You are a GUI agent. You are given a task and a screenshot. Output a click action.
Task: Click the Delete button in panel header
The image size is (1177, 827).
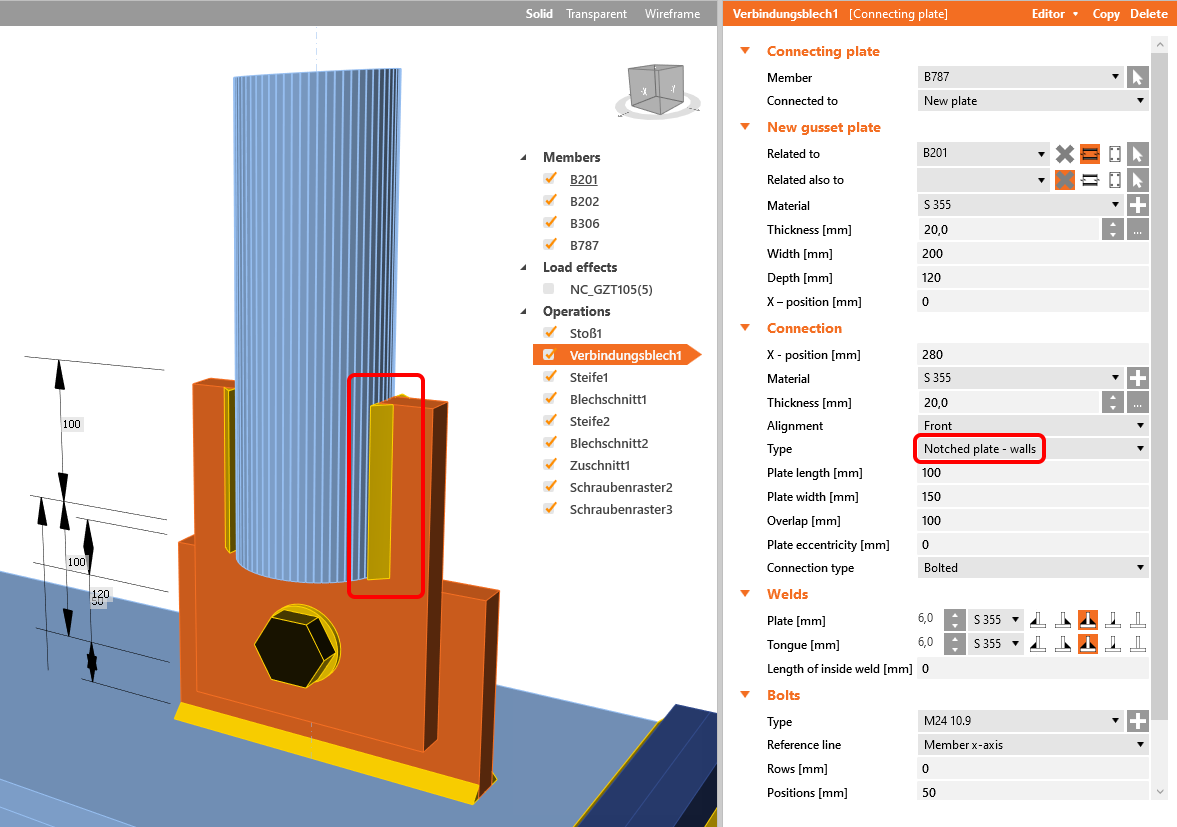(1148, 14)
